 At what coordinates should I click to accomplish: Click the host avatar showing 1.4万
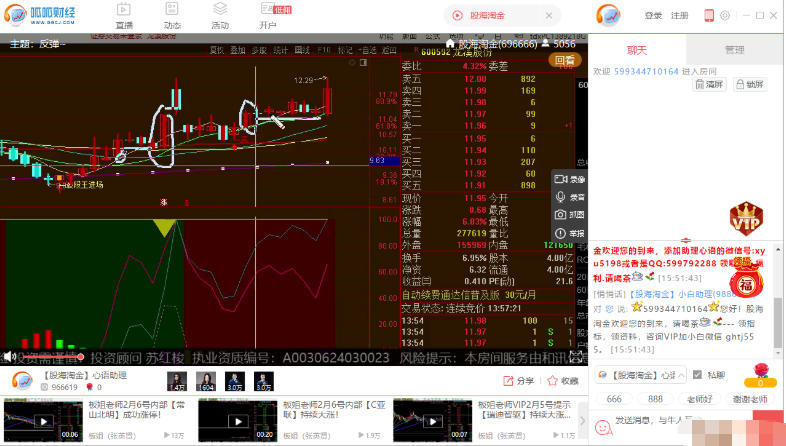(x=177, y=381)
